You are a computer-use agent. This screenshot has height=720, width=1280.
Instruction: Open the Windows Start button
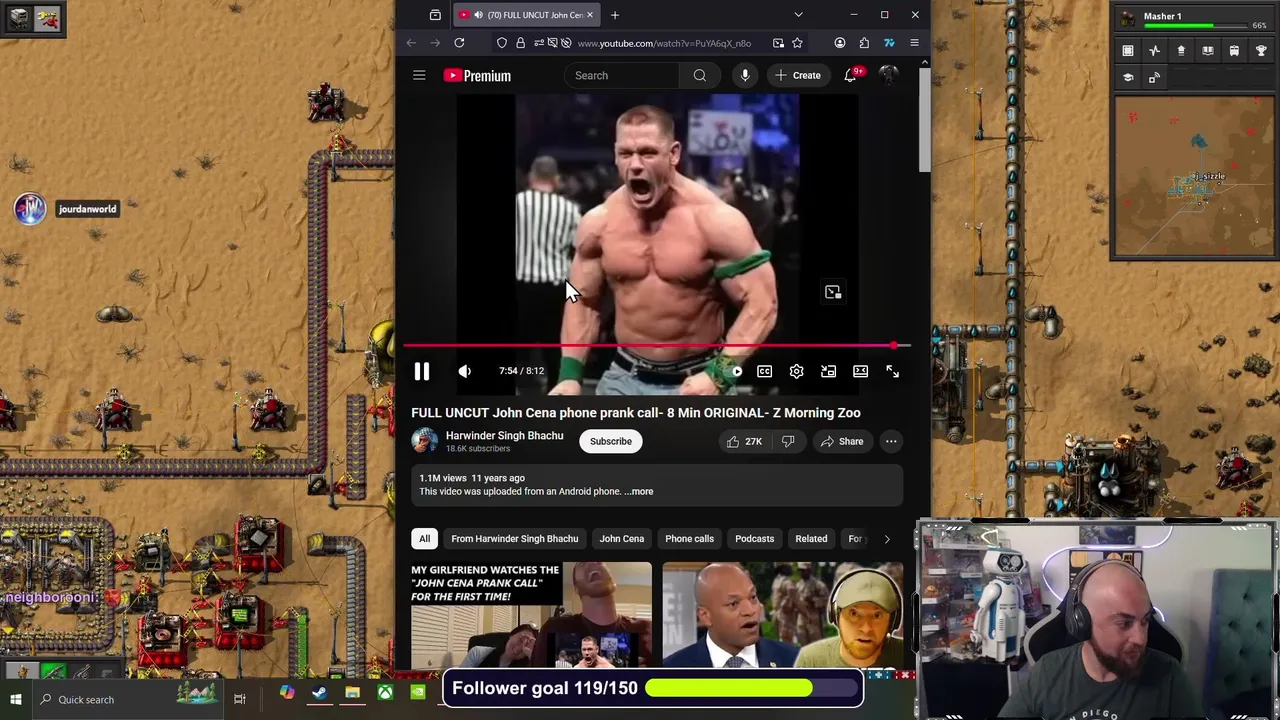(16, 700)
